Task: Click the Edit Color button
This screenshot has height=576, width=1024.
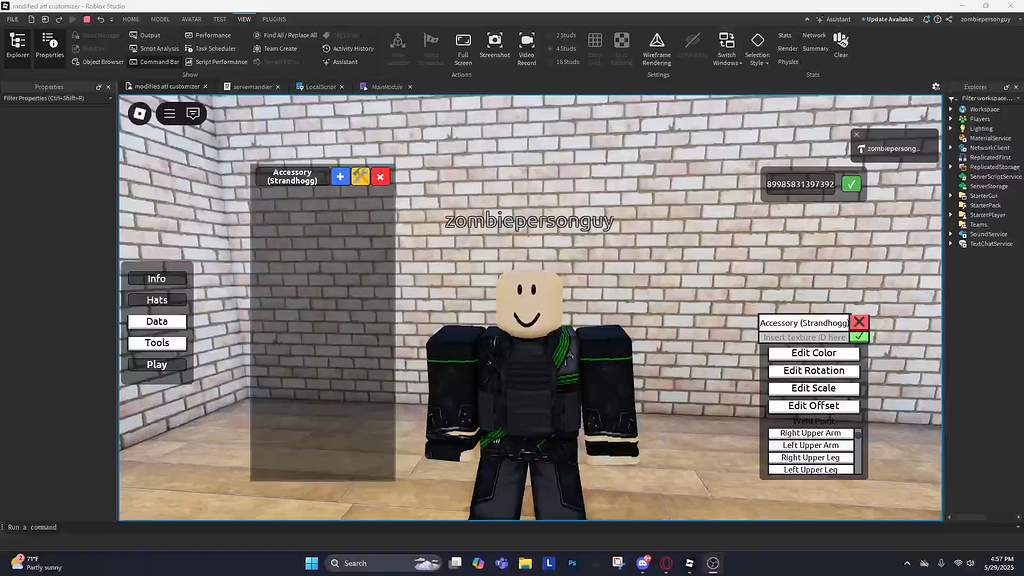Action: click(x=814, y=353)
